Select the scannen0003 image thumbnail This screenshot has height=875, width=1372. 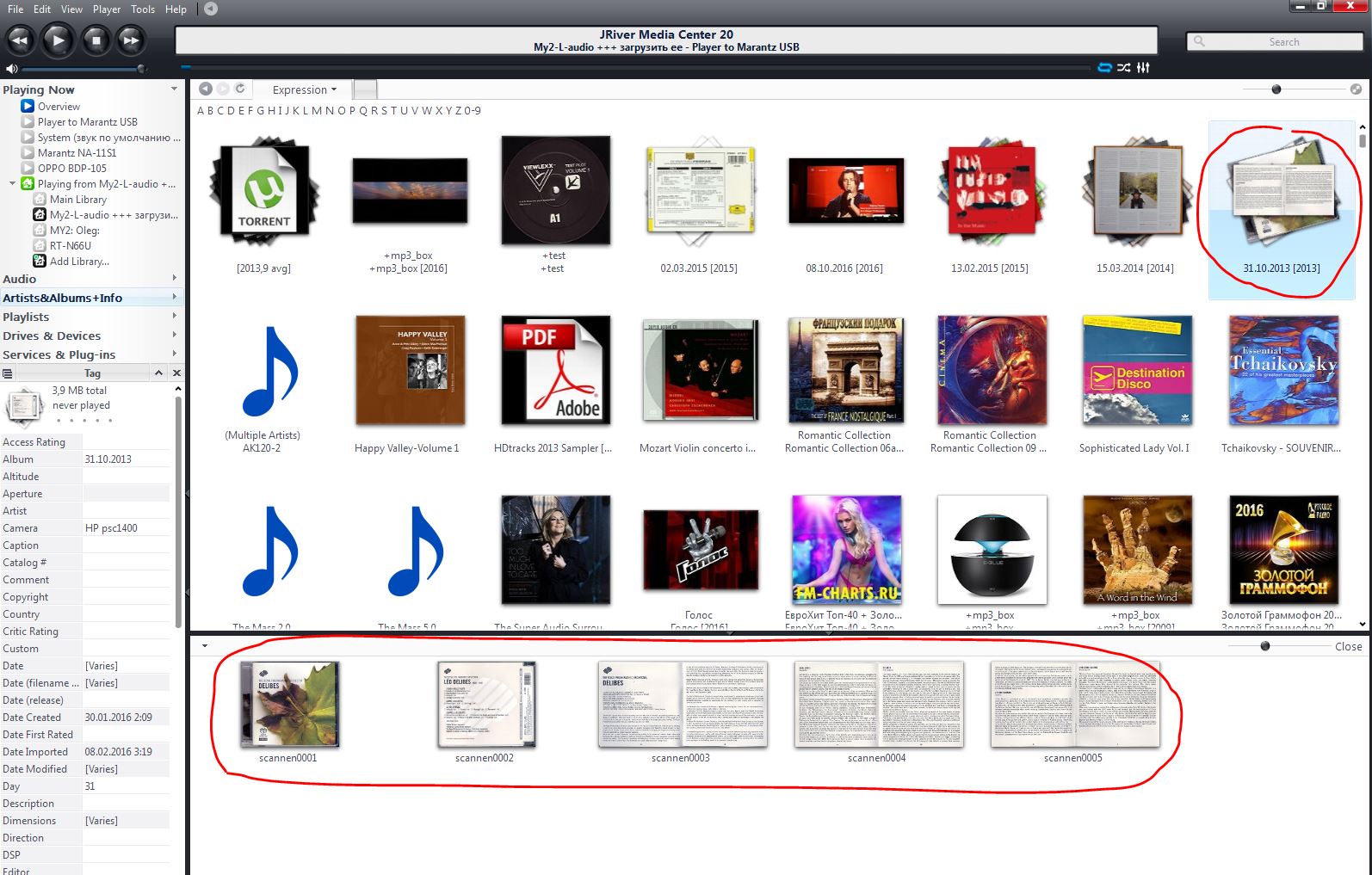682,704
